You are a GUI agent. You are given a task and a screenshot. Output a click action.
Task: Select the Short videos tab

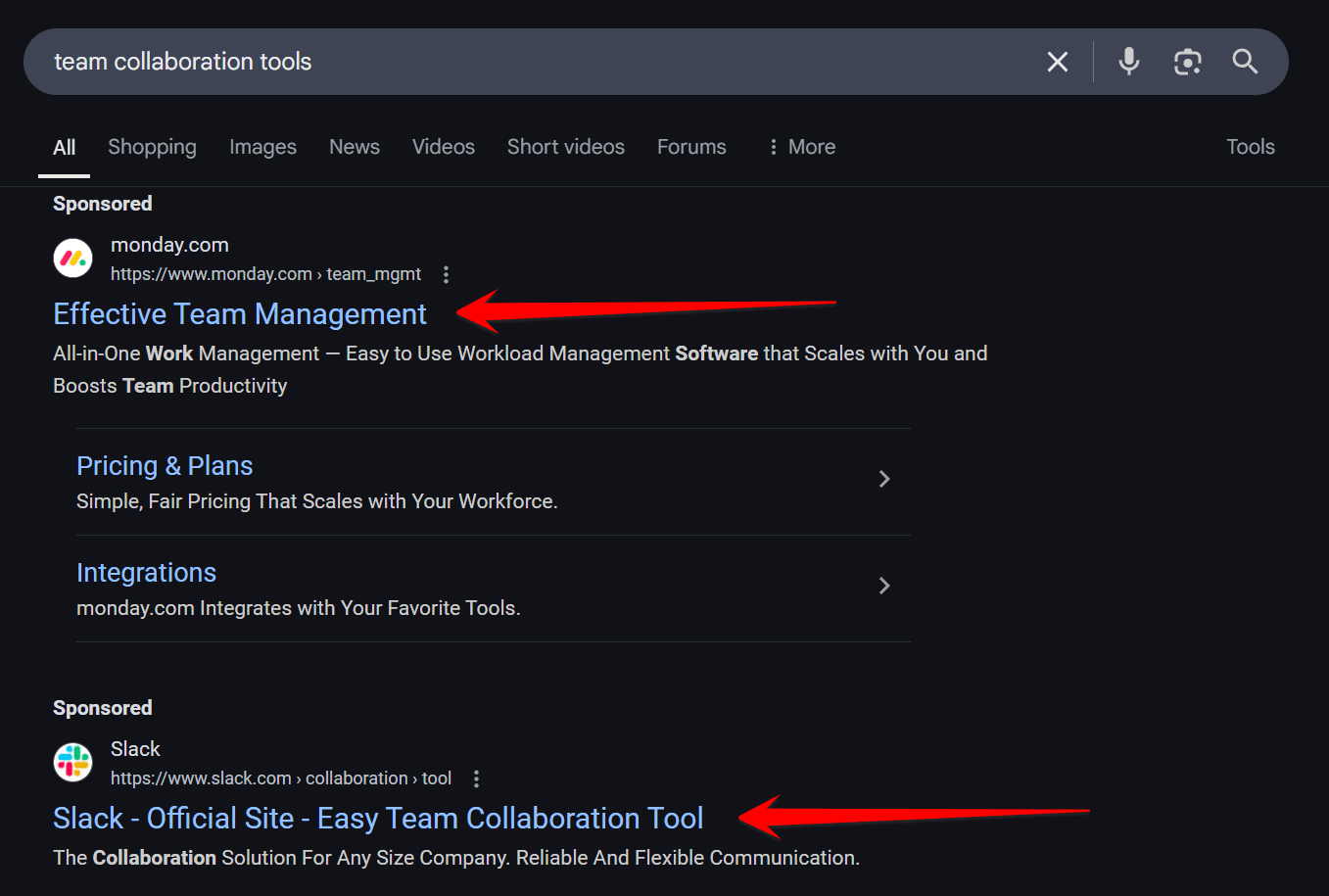(565, 147)
